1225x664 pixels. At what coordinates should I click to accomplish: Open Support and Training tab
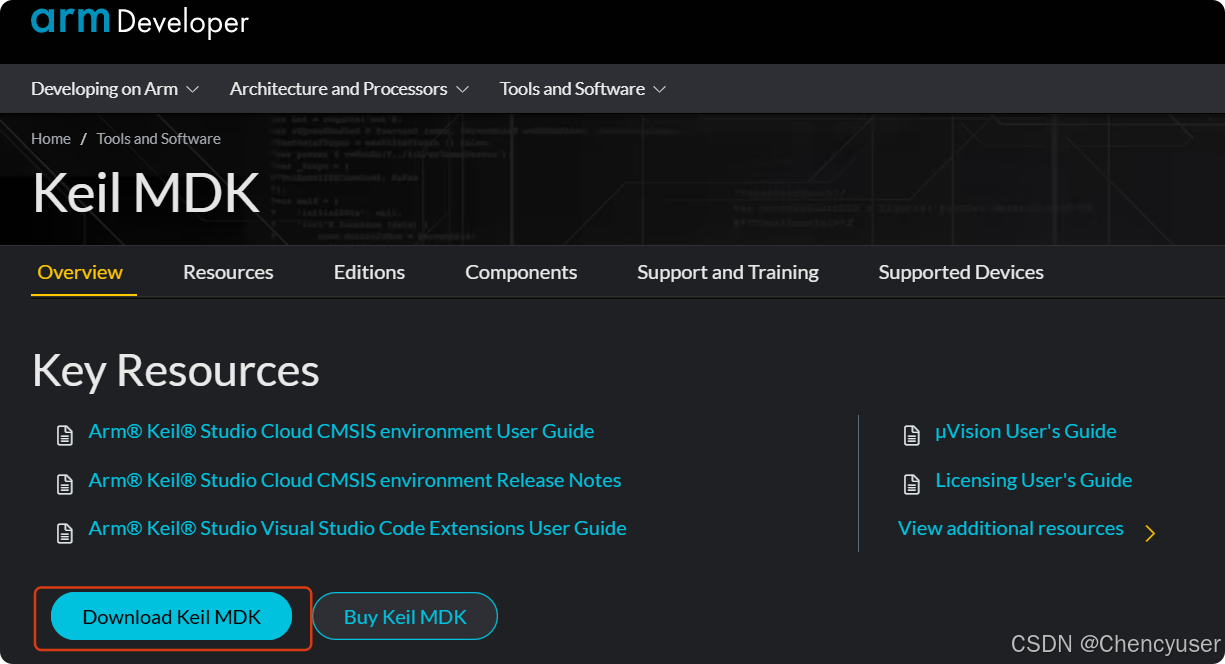click(728, 272)
